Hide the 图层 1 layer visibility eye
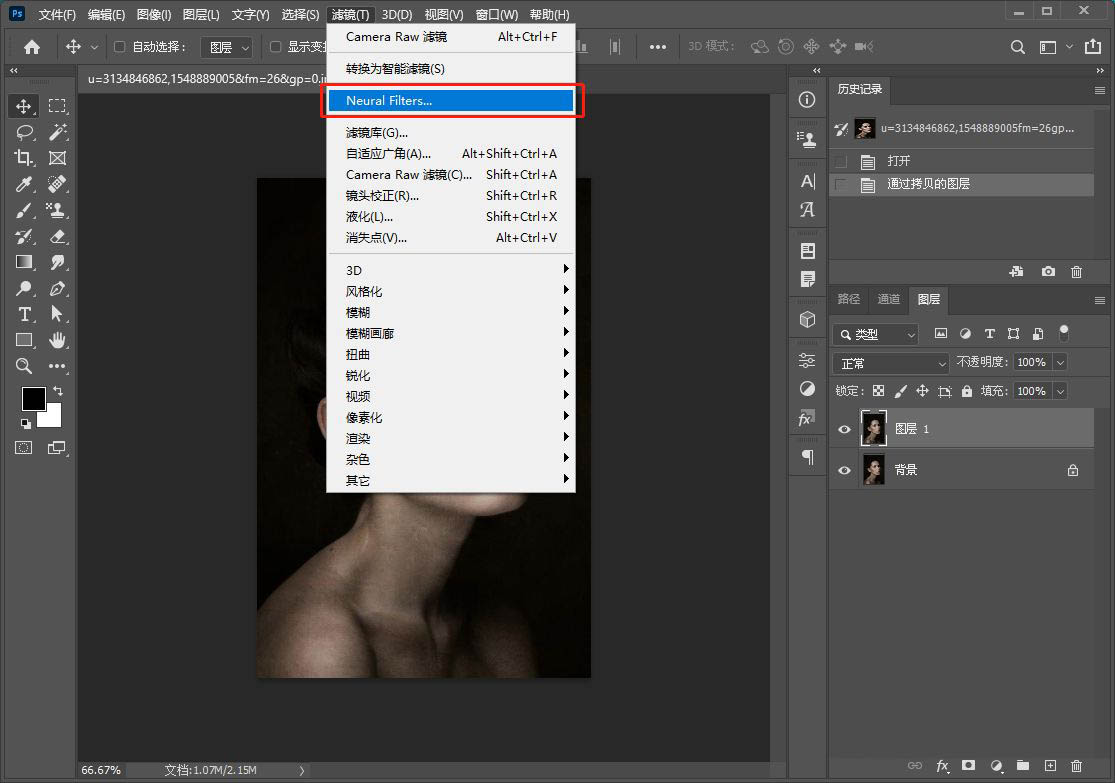The image size is (1115, 783). point(845,429)
